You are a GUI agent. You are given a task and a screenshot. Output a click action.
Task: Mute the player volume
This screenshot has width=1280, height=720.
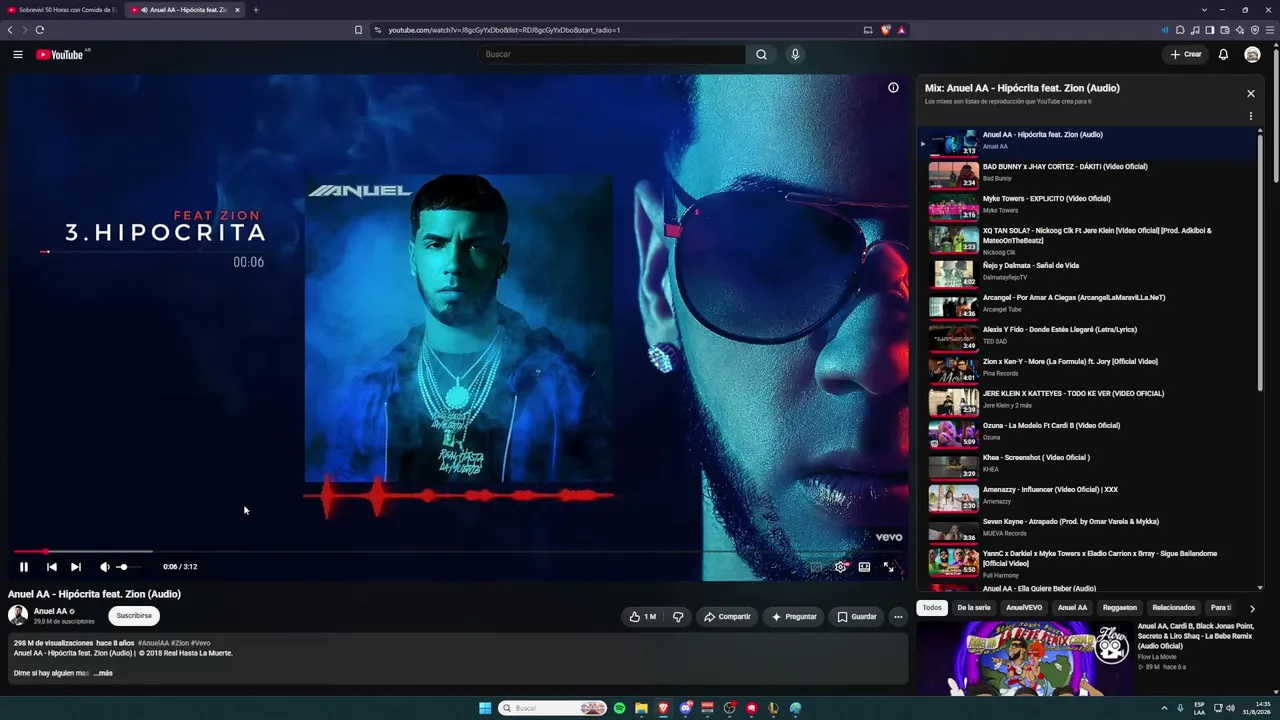click(105, 567)
